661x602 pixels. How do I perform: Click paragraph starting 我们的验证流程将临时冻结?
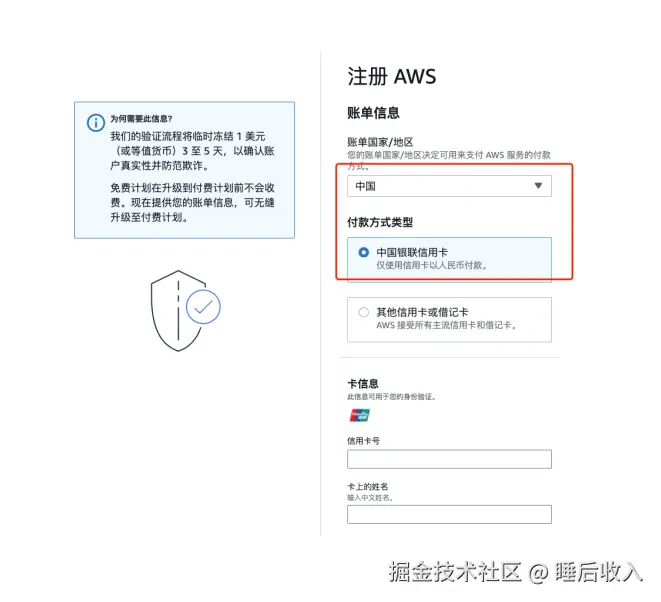pos(192,151)
